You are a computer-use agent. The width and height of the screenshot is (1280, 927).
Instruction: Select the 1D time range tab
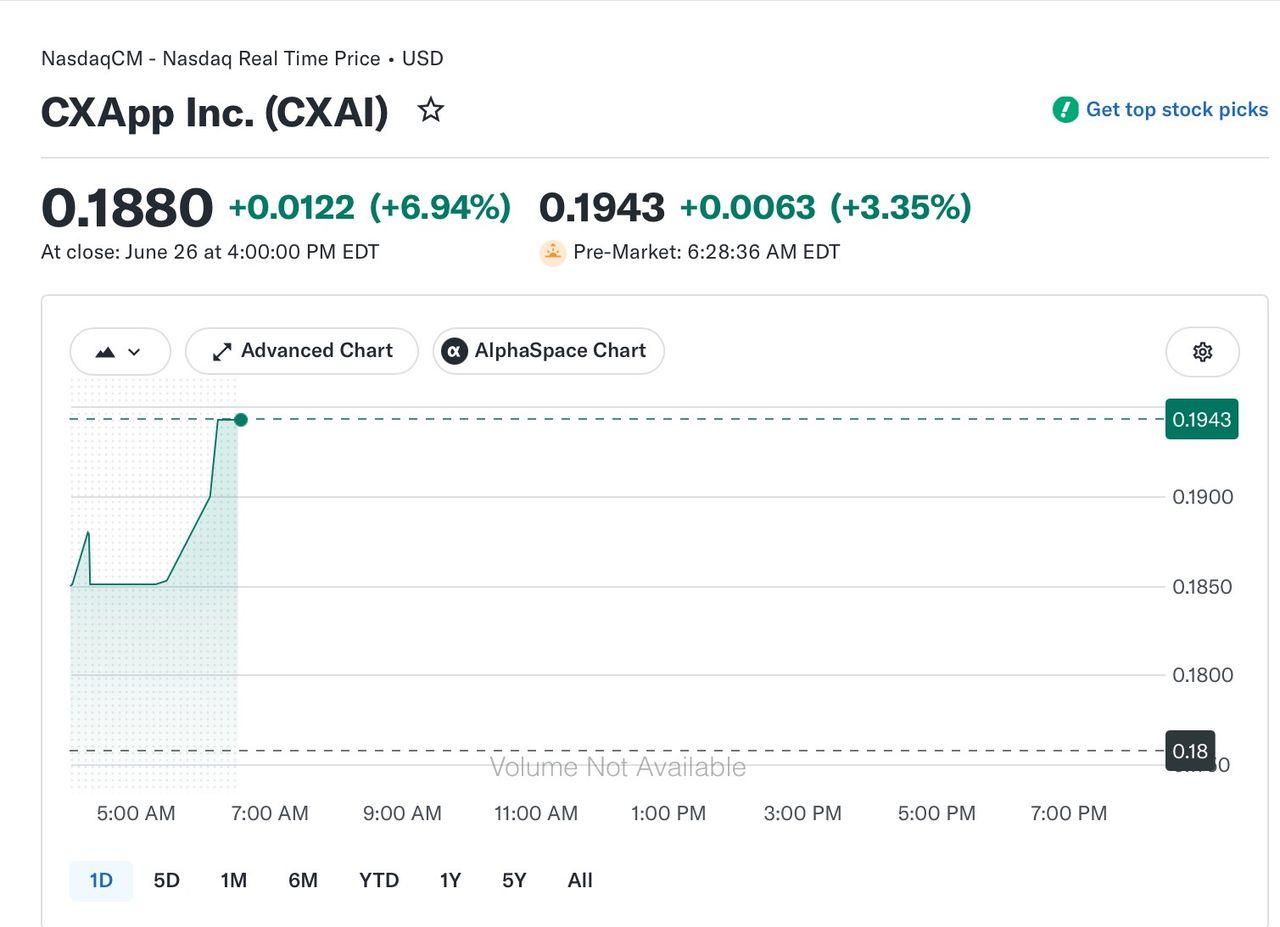pos(101,881)
